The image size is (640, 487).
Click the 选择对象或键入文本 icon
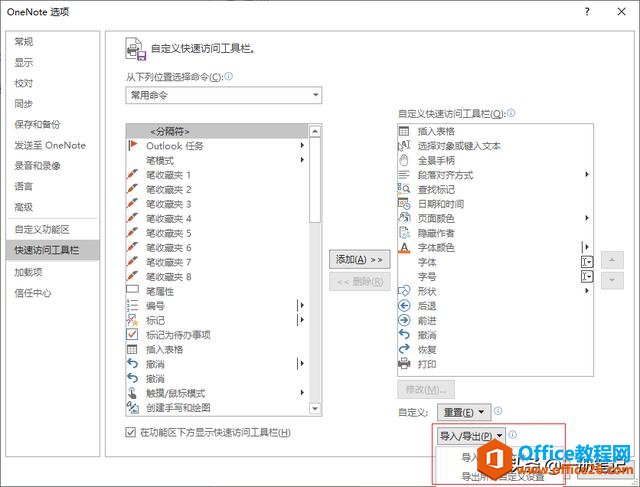(404, 146)
